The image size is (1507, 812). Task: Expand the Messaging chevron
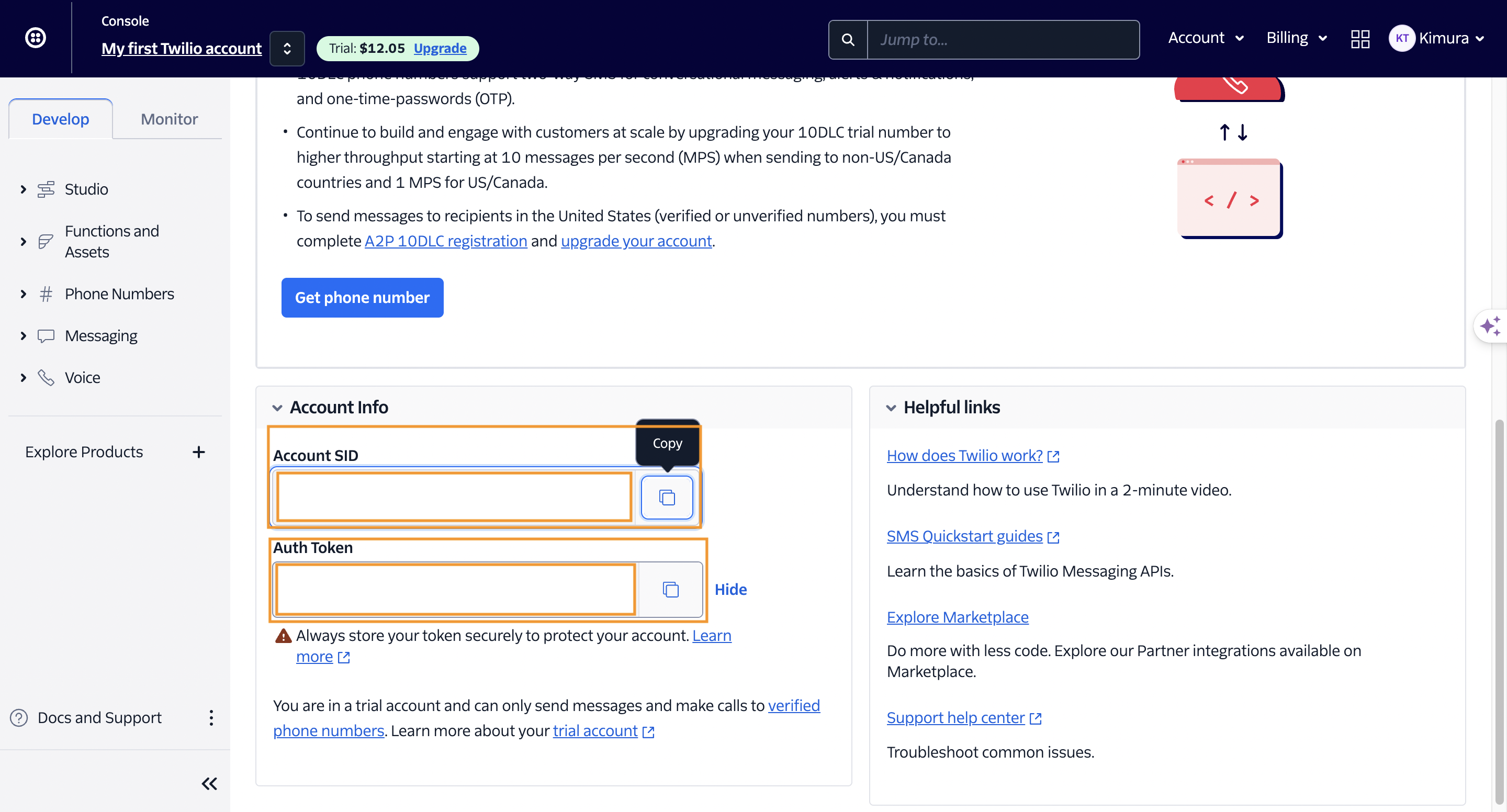click(24, 336)
